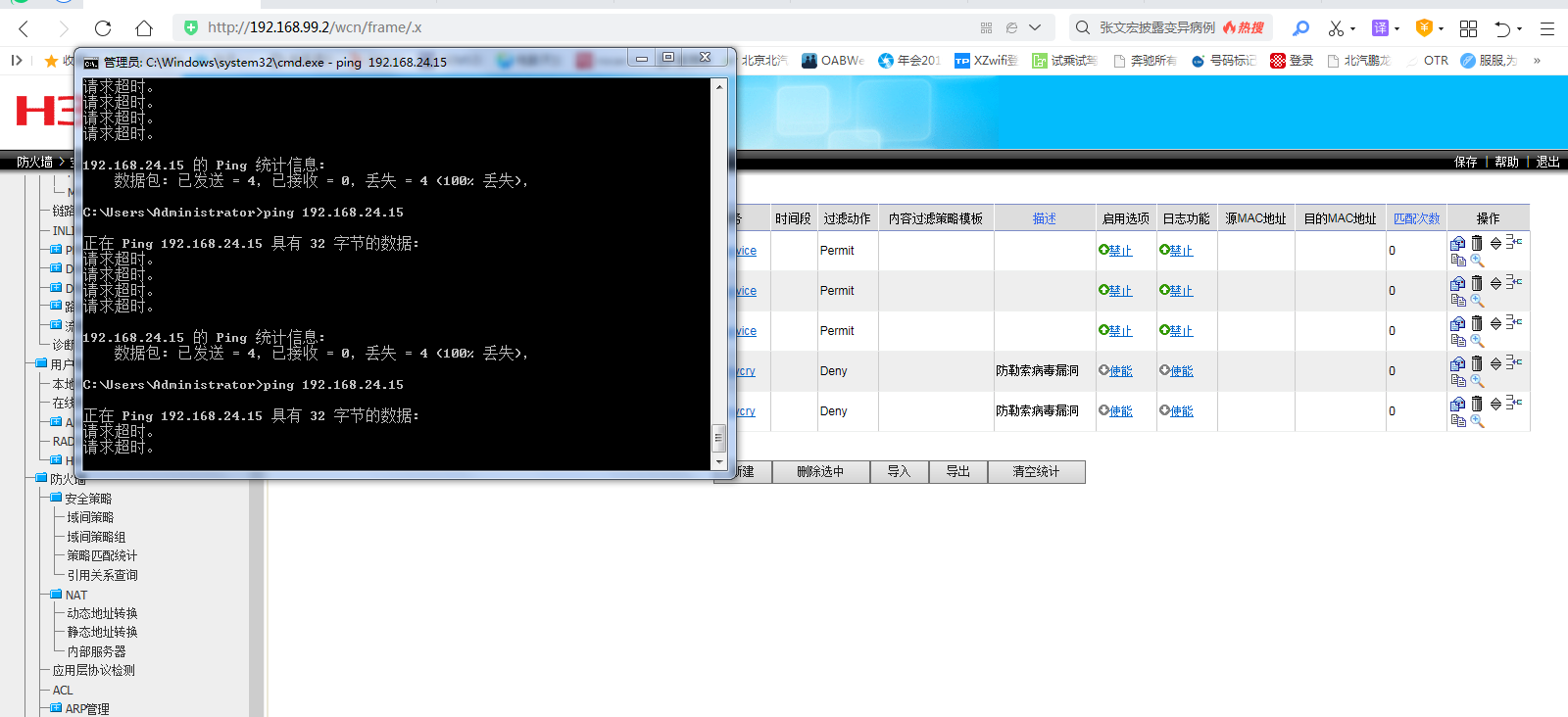Delete the third Permit rule

tap(1477, 323)
